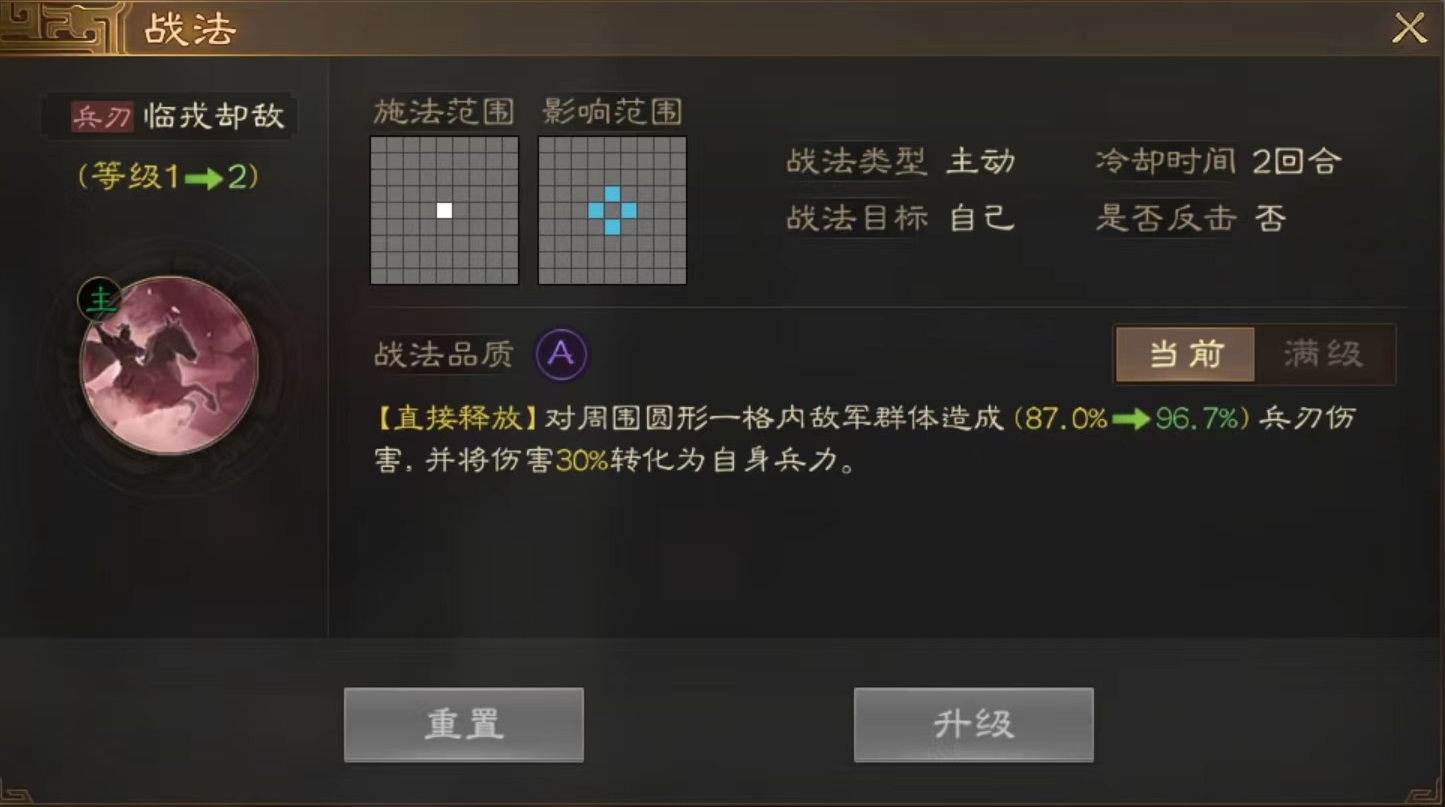Click the 兵刃 red type tag
The image size is (1445, 807).
(102, 117)
